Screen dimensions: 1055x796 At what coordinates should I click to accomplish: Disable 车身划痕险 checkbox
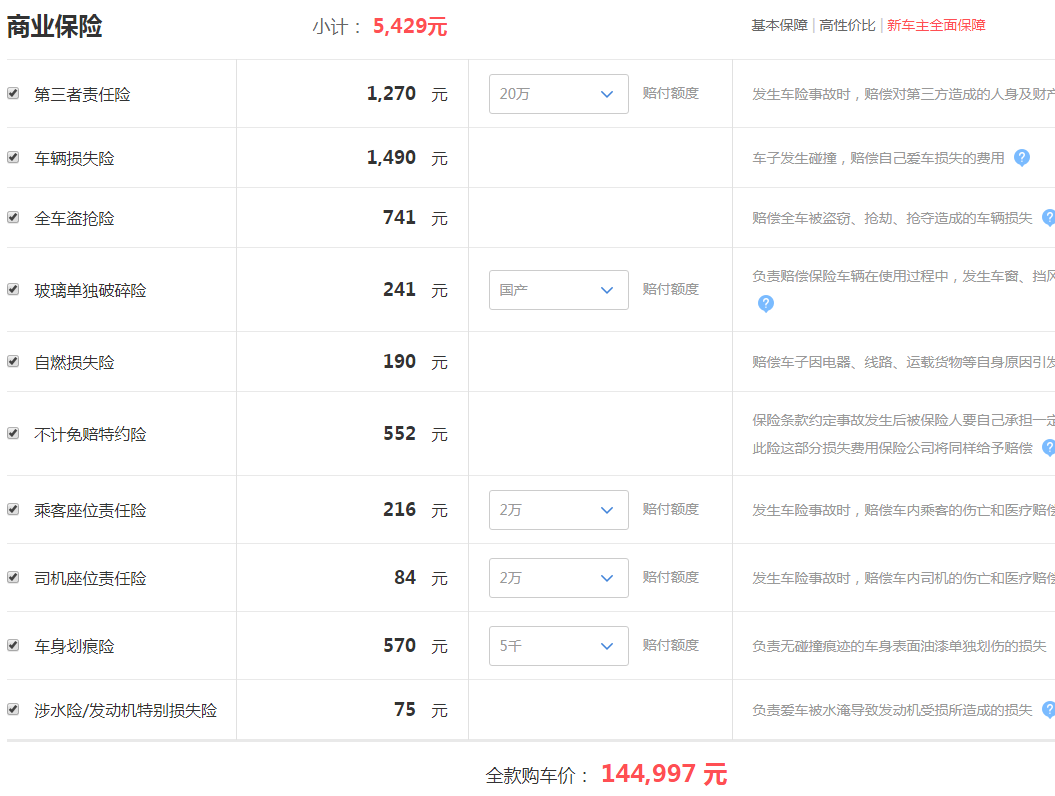(x=13, y=645)
